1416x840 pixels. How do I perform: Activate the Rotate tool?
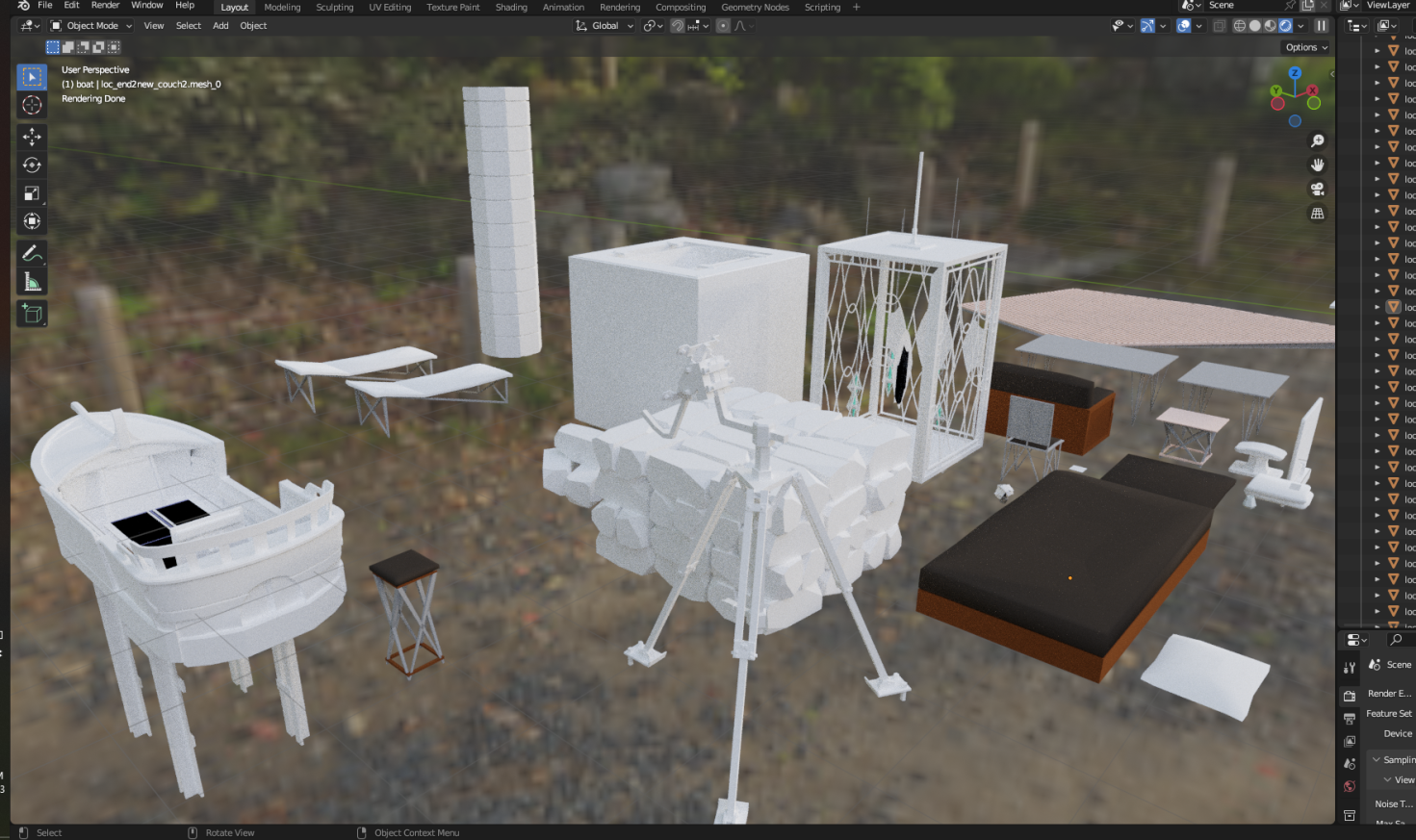coord(32,165)
